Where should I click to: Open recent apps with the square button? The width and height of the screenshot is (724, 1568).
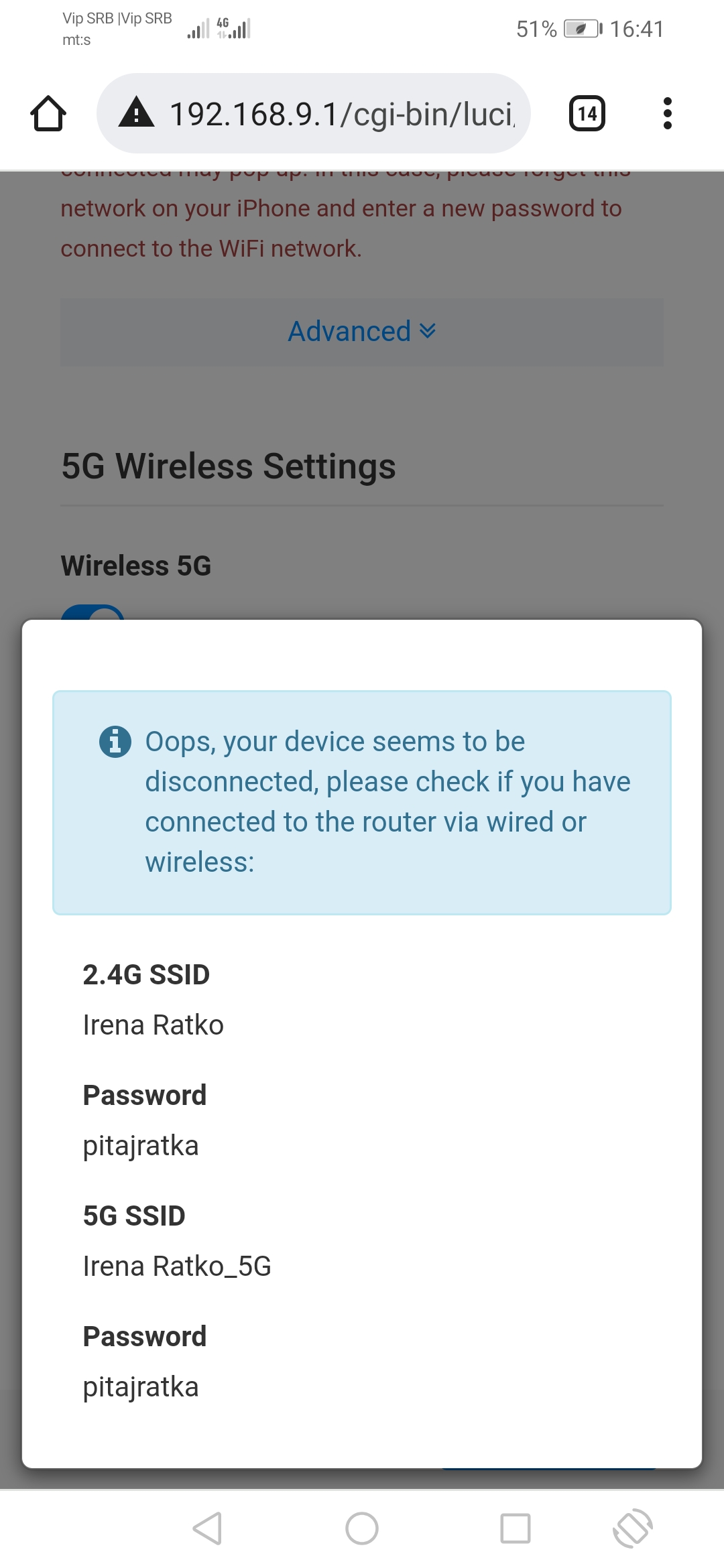tap(515, 1528)
